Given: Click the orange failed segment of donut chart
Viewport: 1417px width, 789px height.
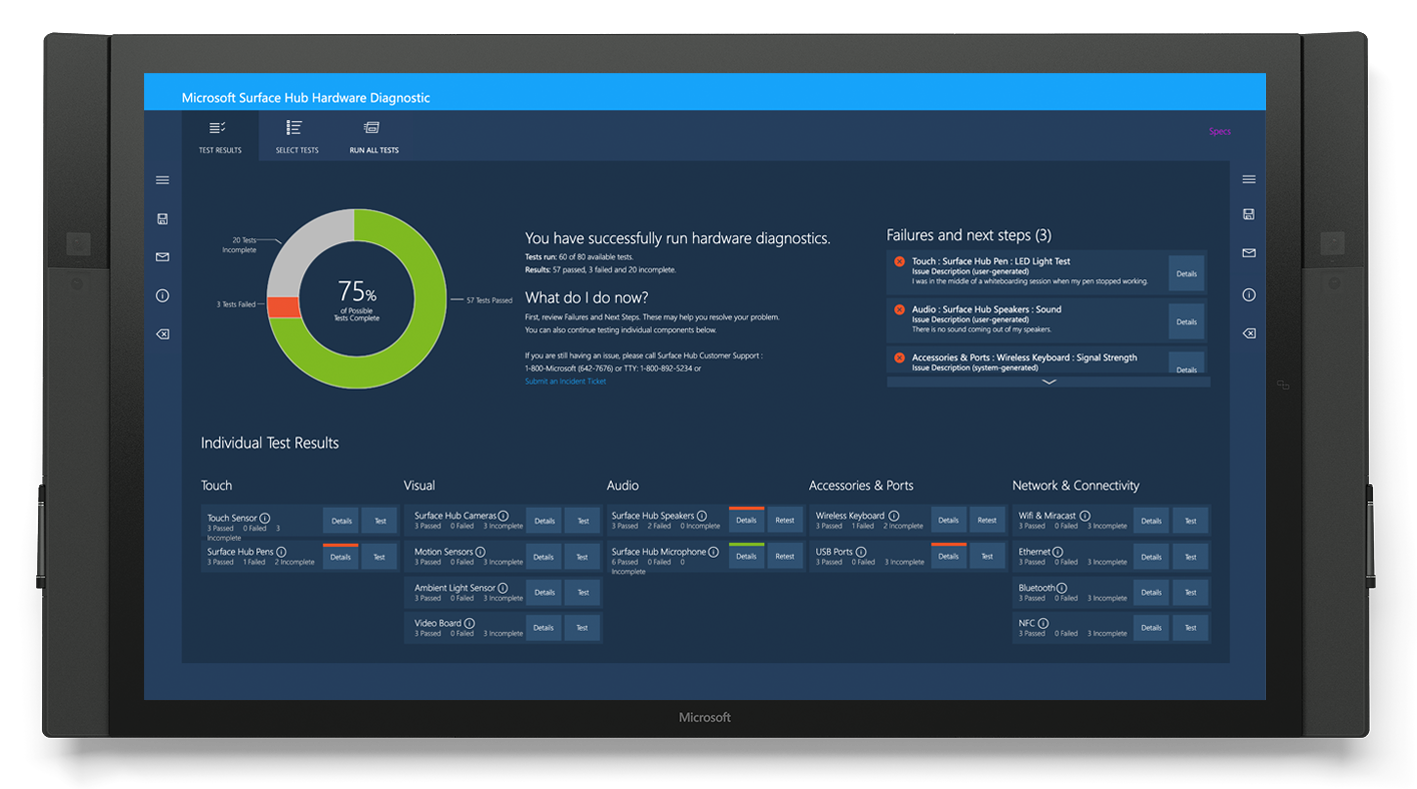Looking at the screenshot, I should click(284, 307).
